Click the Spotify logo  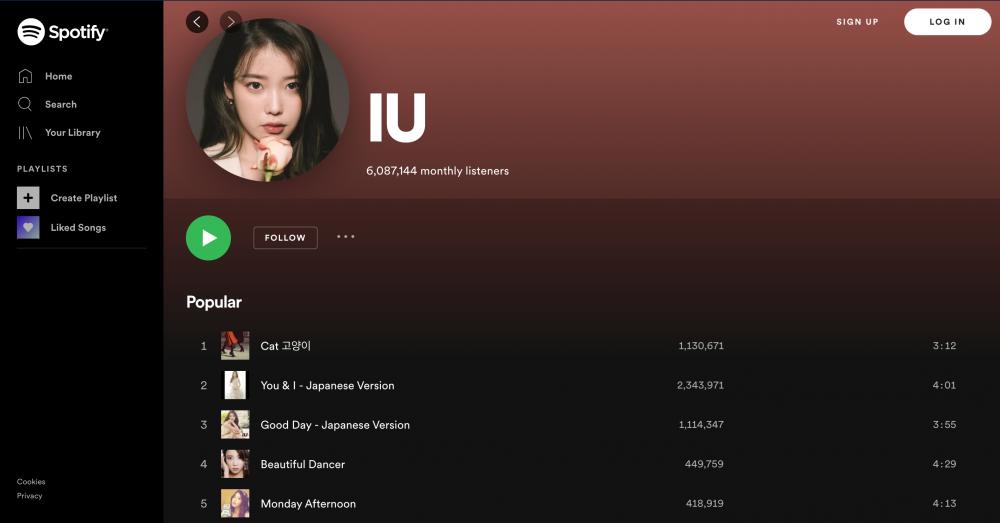click(62, 31)
